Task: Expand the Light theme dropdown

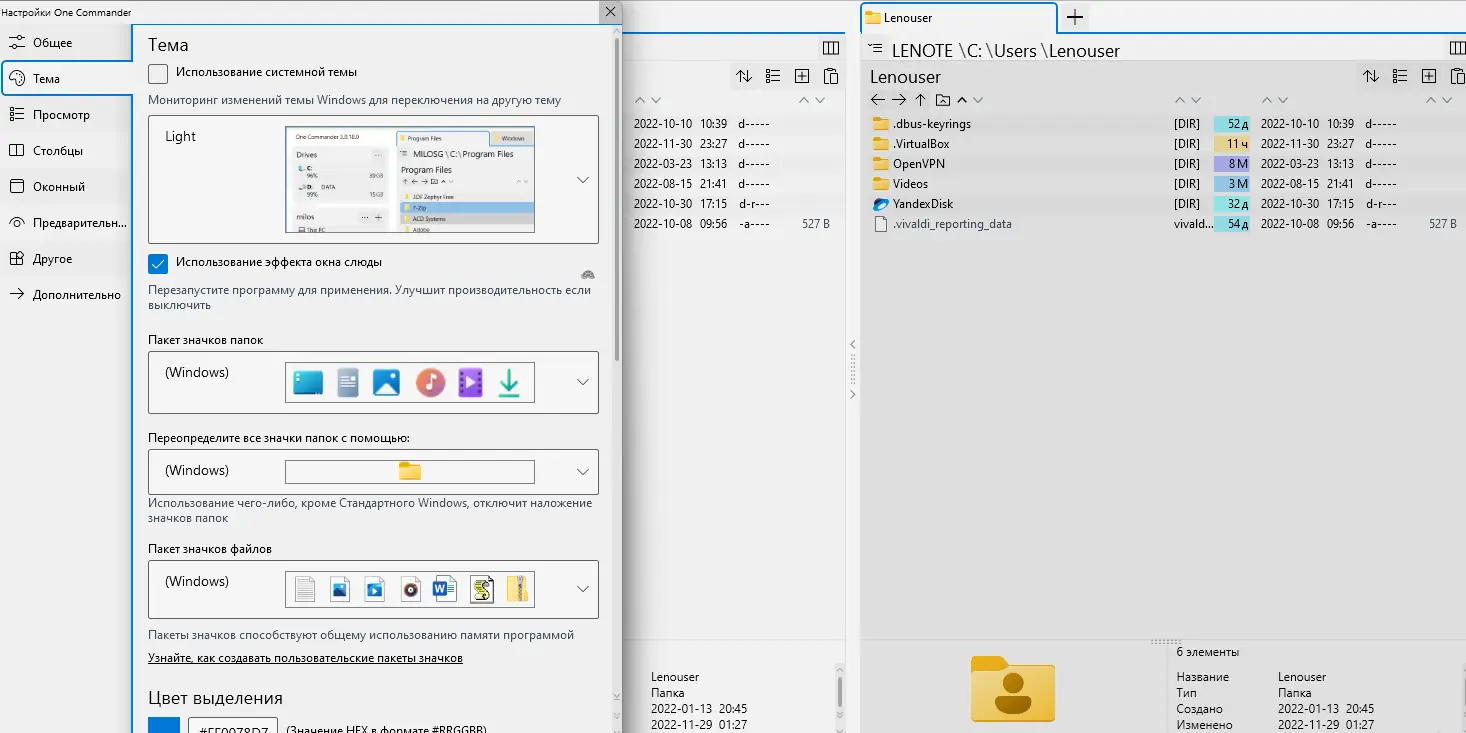Action: [x=373, y=180]
